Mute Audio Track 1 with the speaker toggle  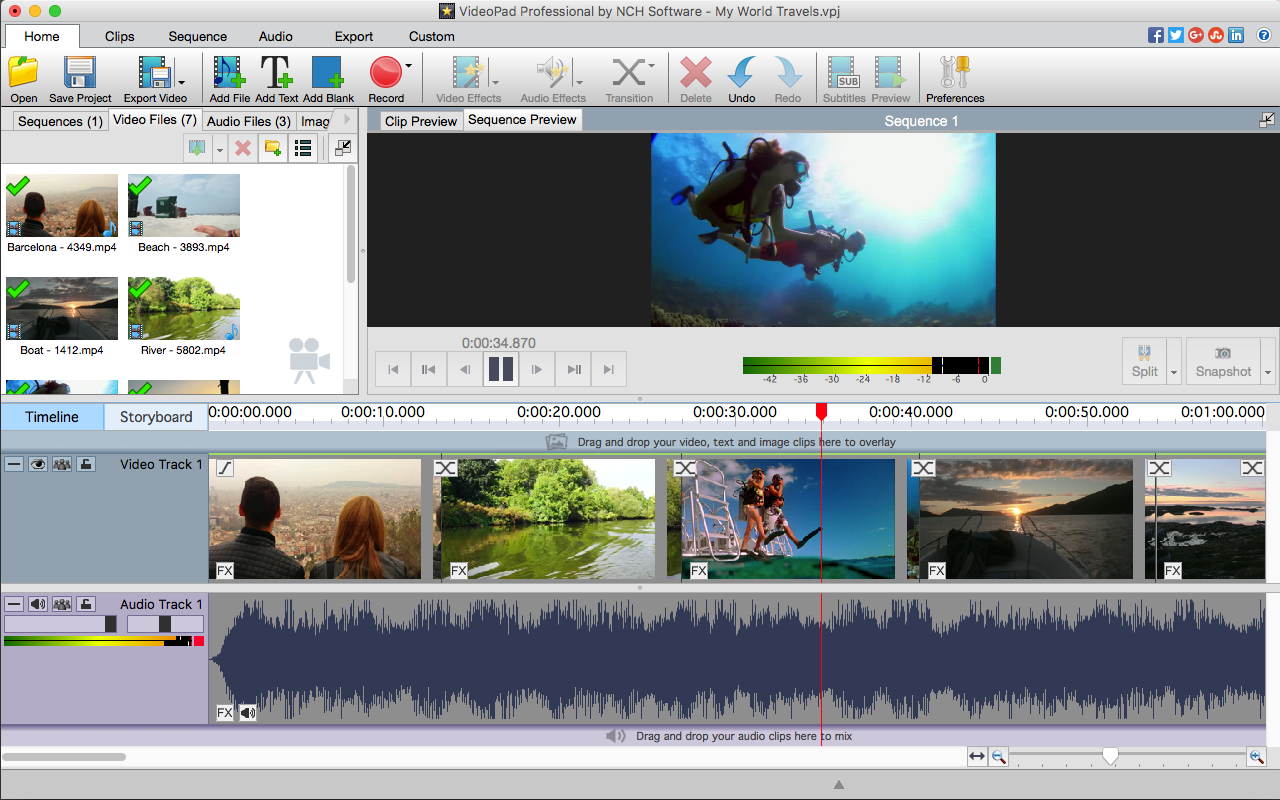[x=38, y=604]
